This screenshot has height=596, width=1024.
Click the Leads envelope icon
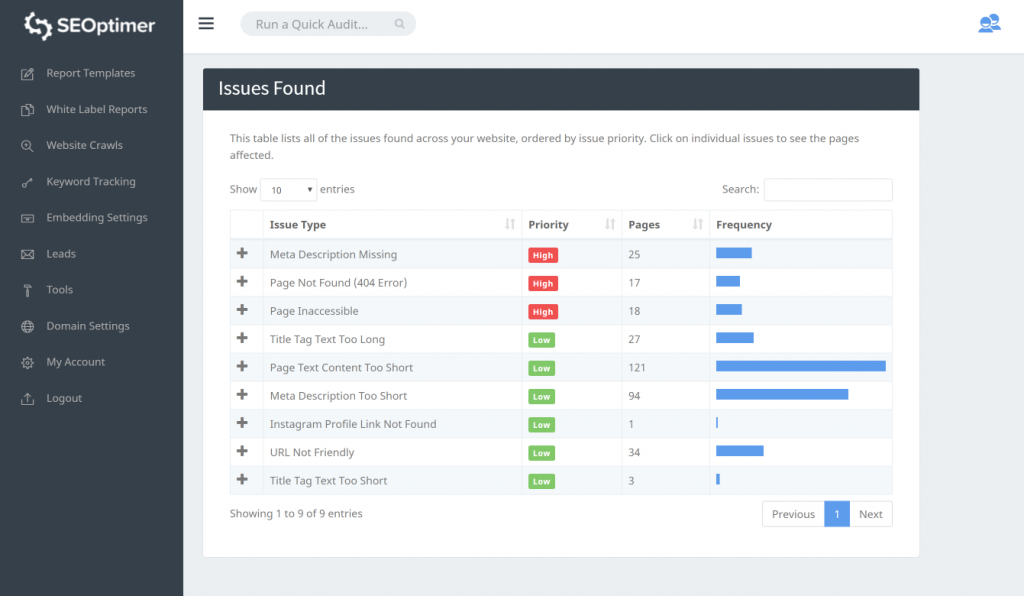(x=27, y=254)
